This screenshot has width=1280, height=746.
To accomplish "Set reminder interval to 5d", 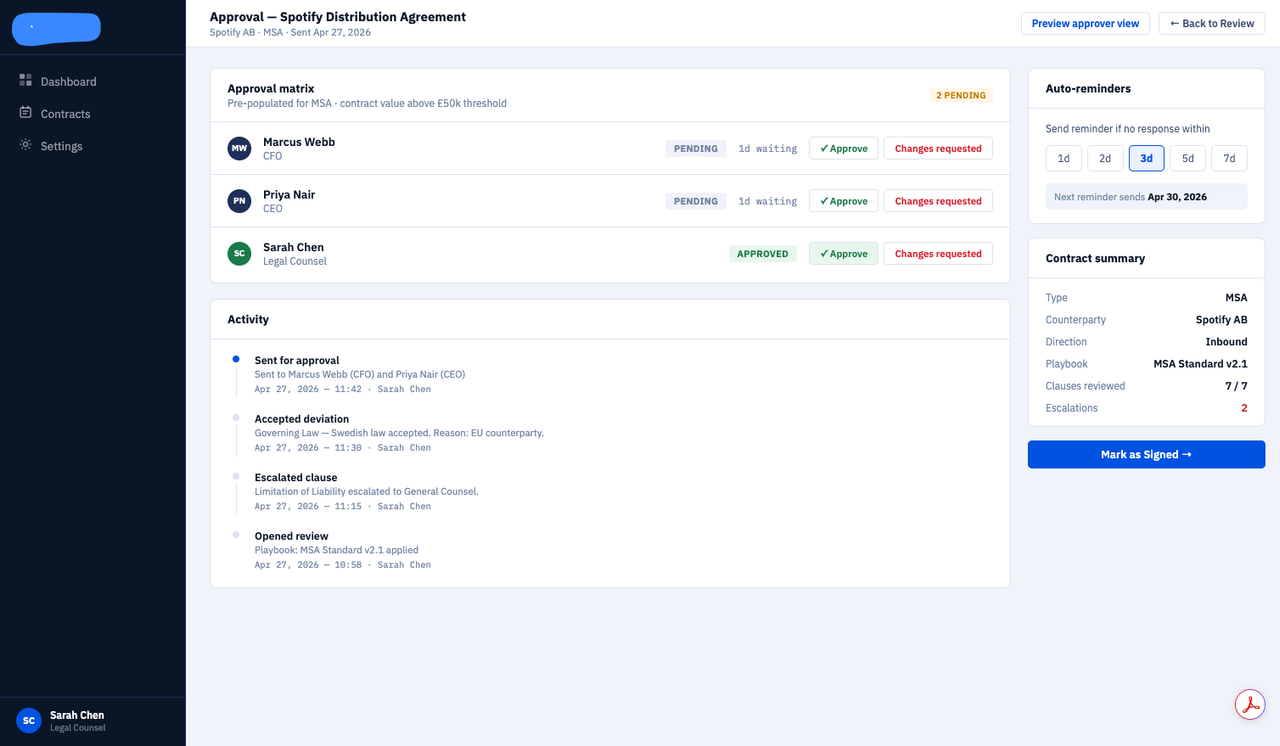I will 1188,158.
